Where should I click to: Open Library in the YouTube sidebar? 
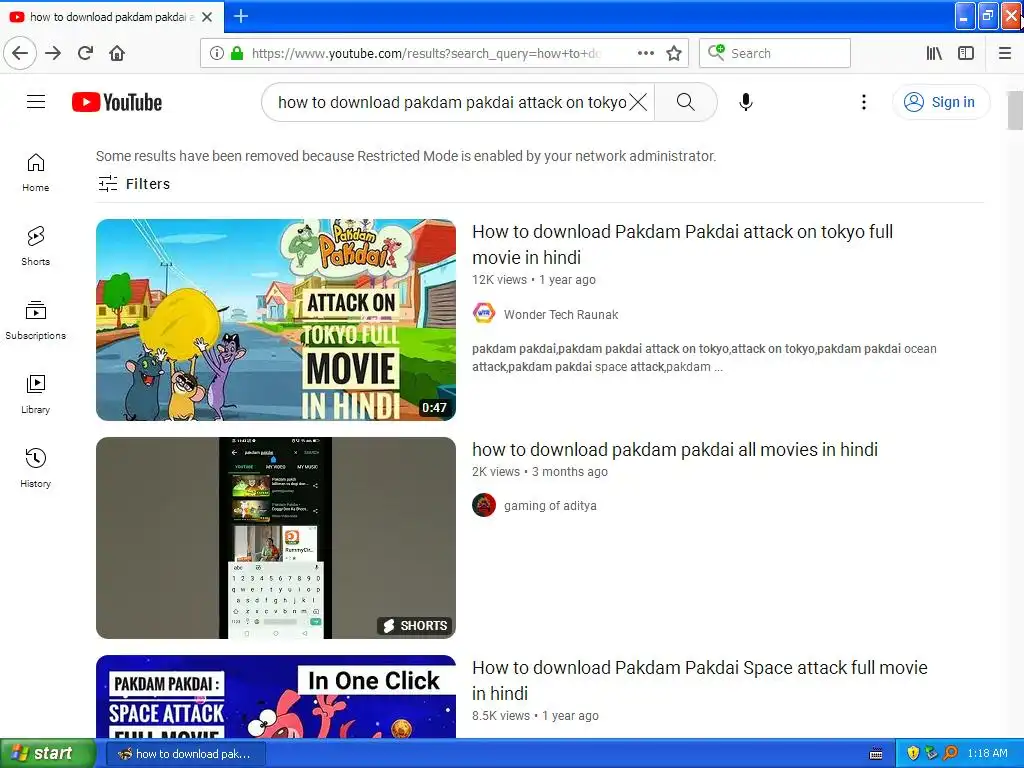tap(35, 394)
